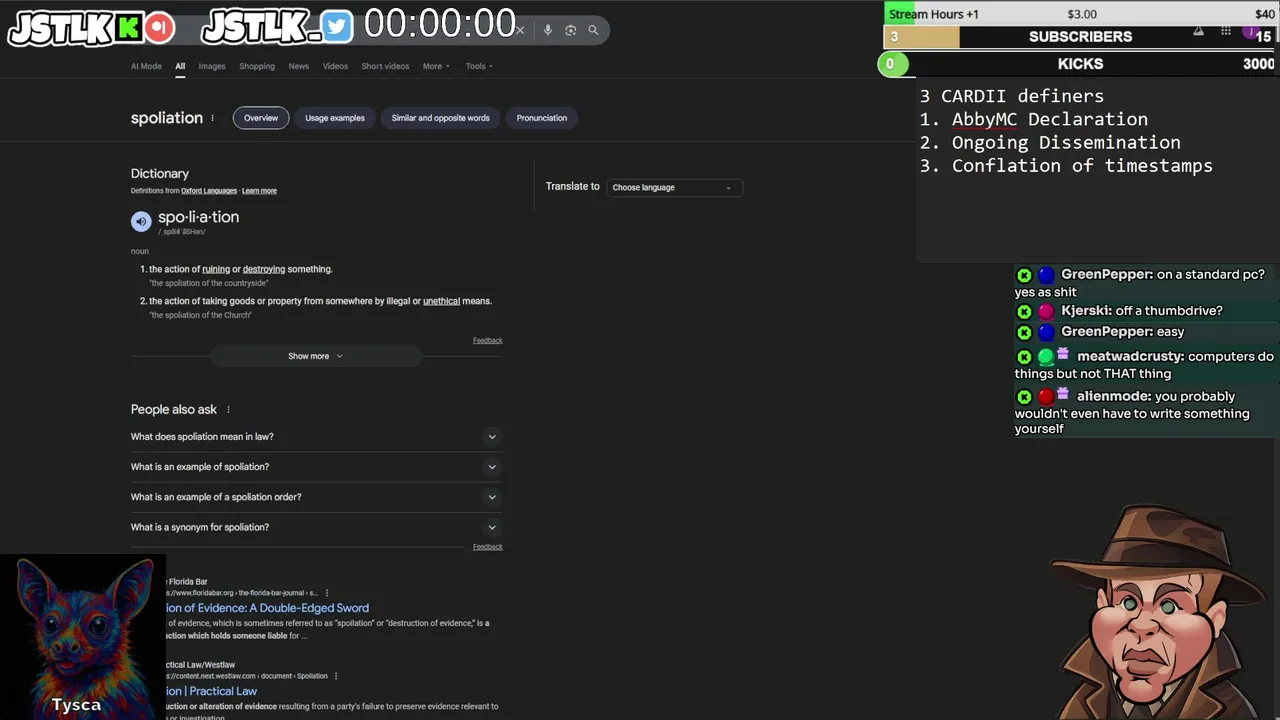Start voice search with the microphone icon

[x=547, y=30]
